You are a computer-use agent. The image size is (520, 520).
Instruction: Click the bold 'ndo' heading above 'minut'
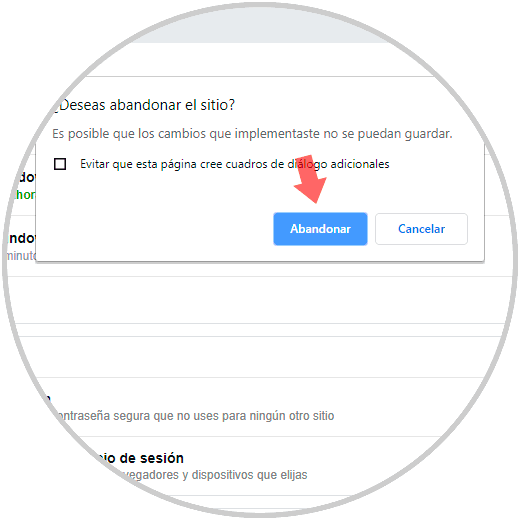point(21,238)
